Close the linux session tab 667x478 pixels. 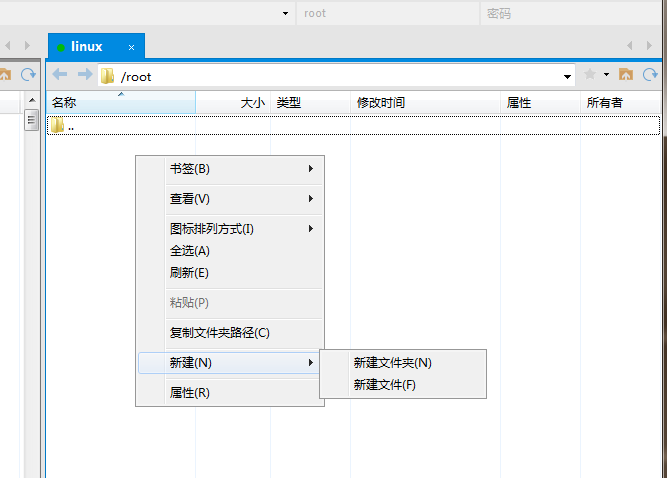131,47
